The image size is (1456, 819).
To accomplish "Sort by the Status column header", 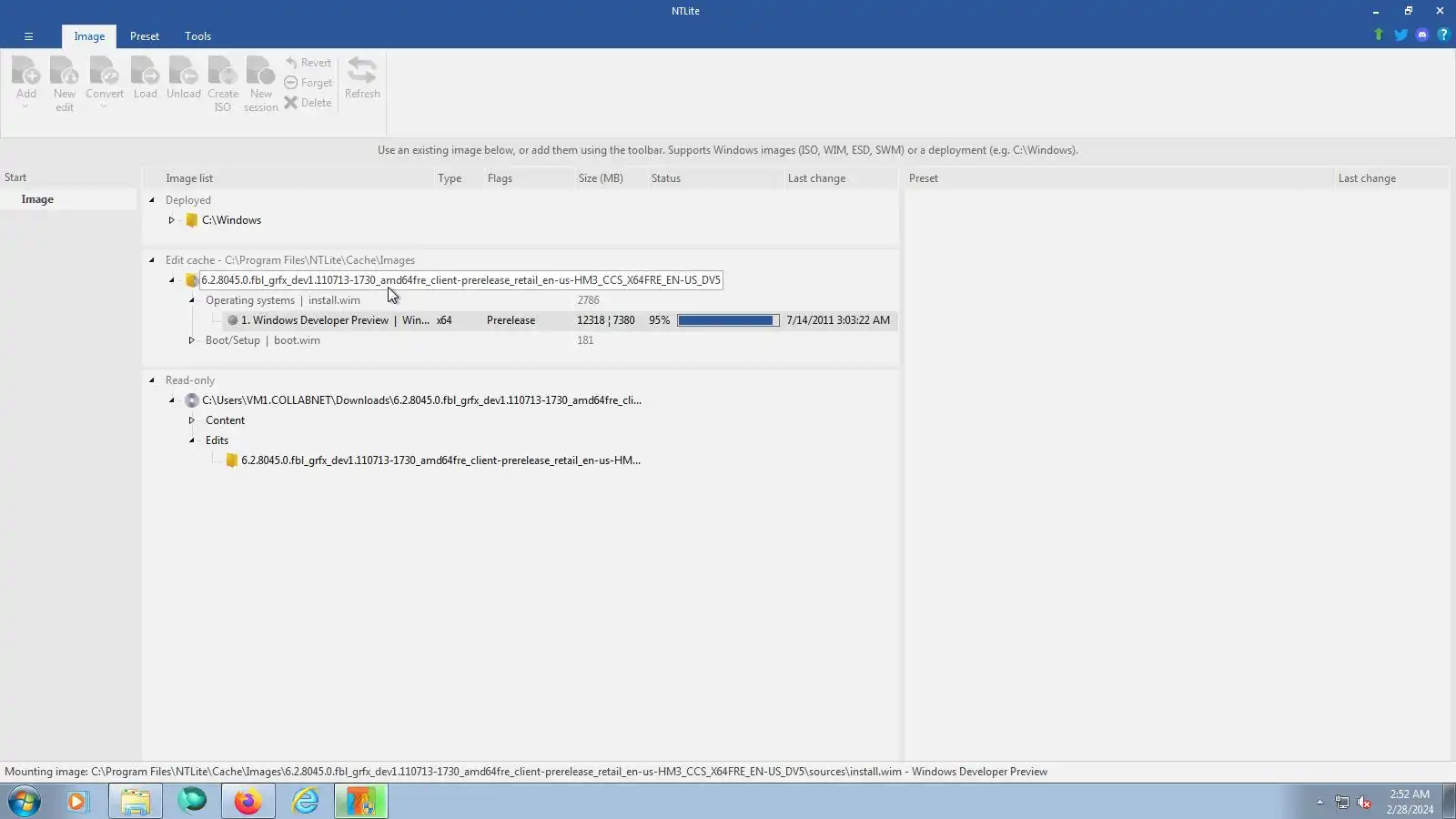I will [x=665, y=178].
